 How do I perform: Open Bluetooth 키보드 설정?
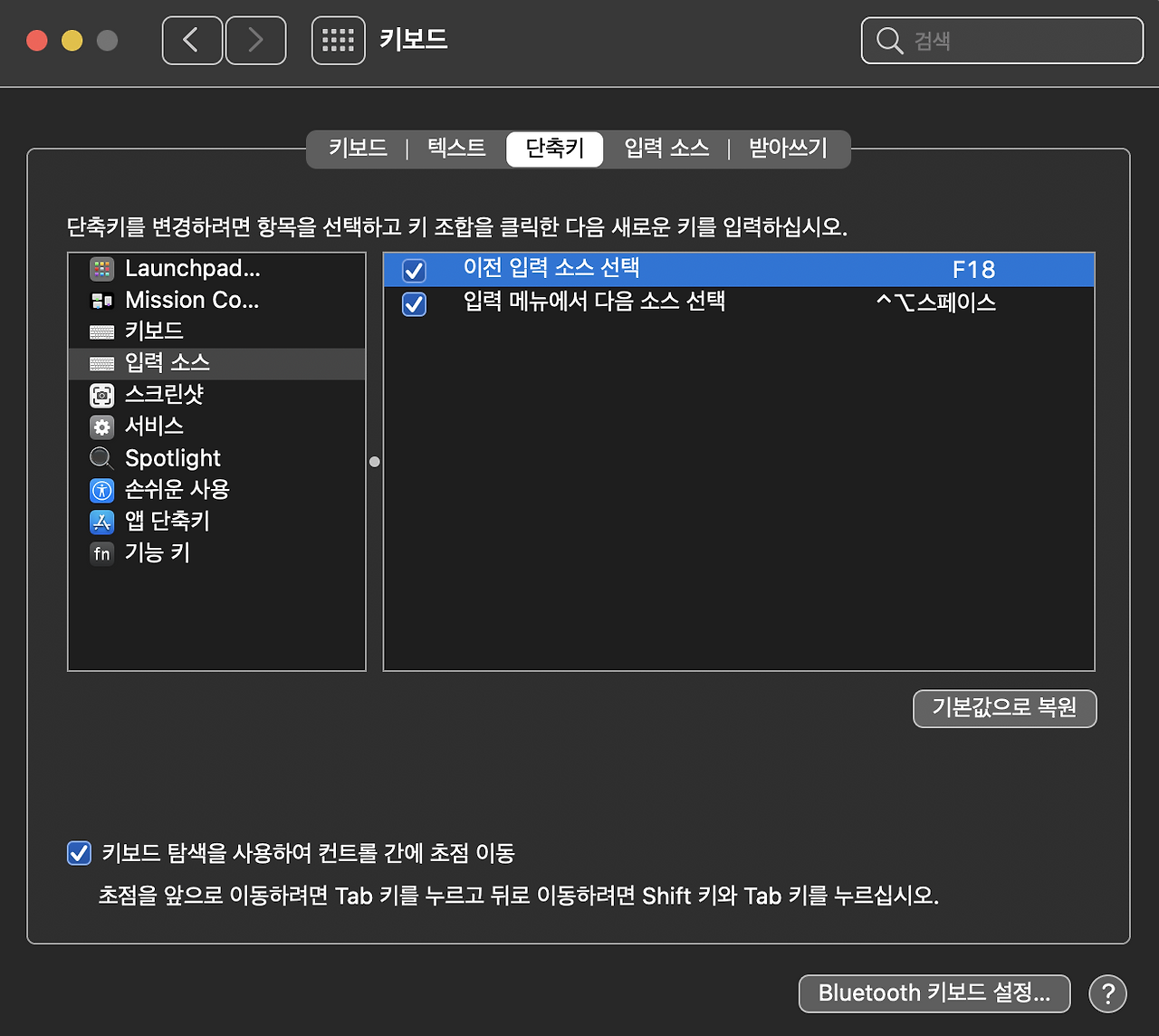(x=934, y=993)
